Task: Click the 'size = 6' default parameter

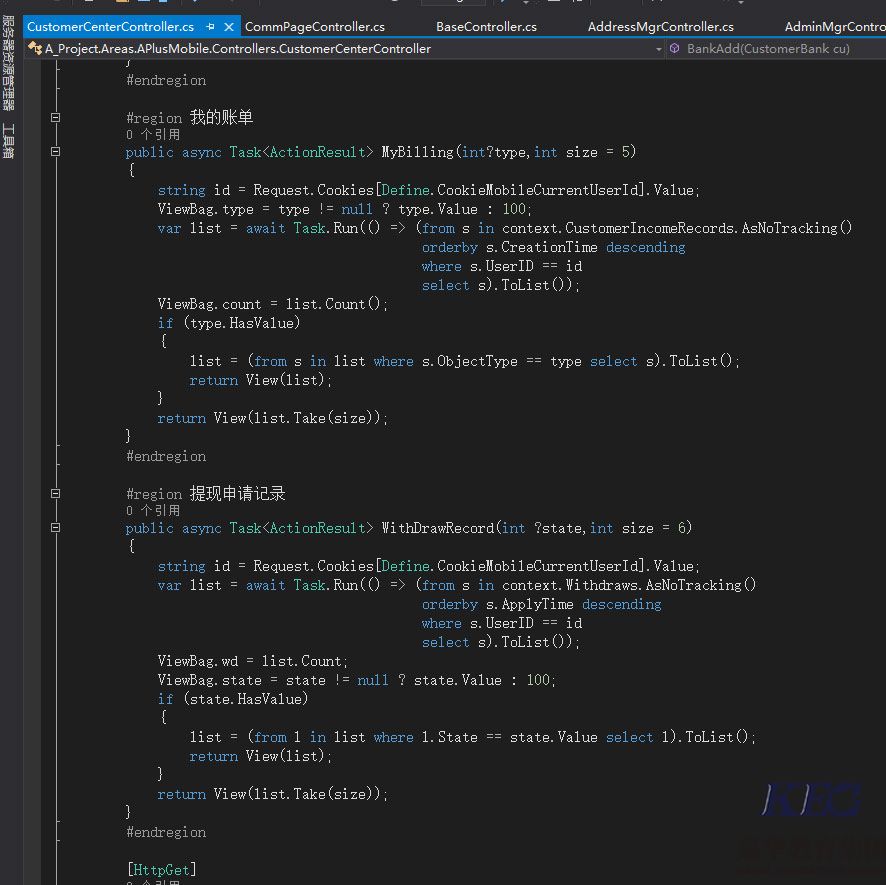Action: tap(654, 528)
